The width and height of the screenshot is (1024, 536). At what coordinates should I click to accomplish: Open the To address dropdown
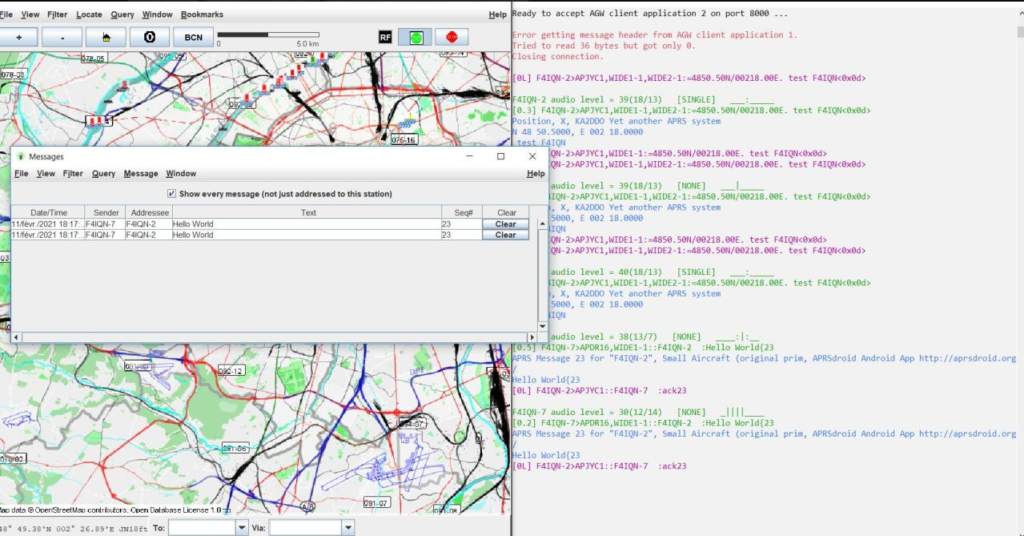[x=240, y=527]
